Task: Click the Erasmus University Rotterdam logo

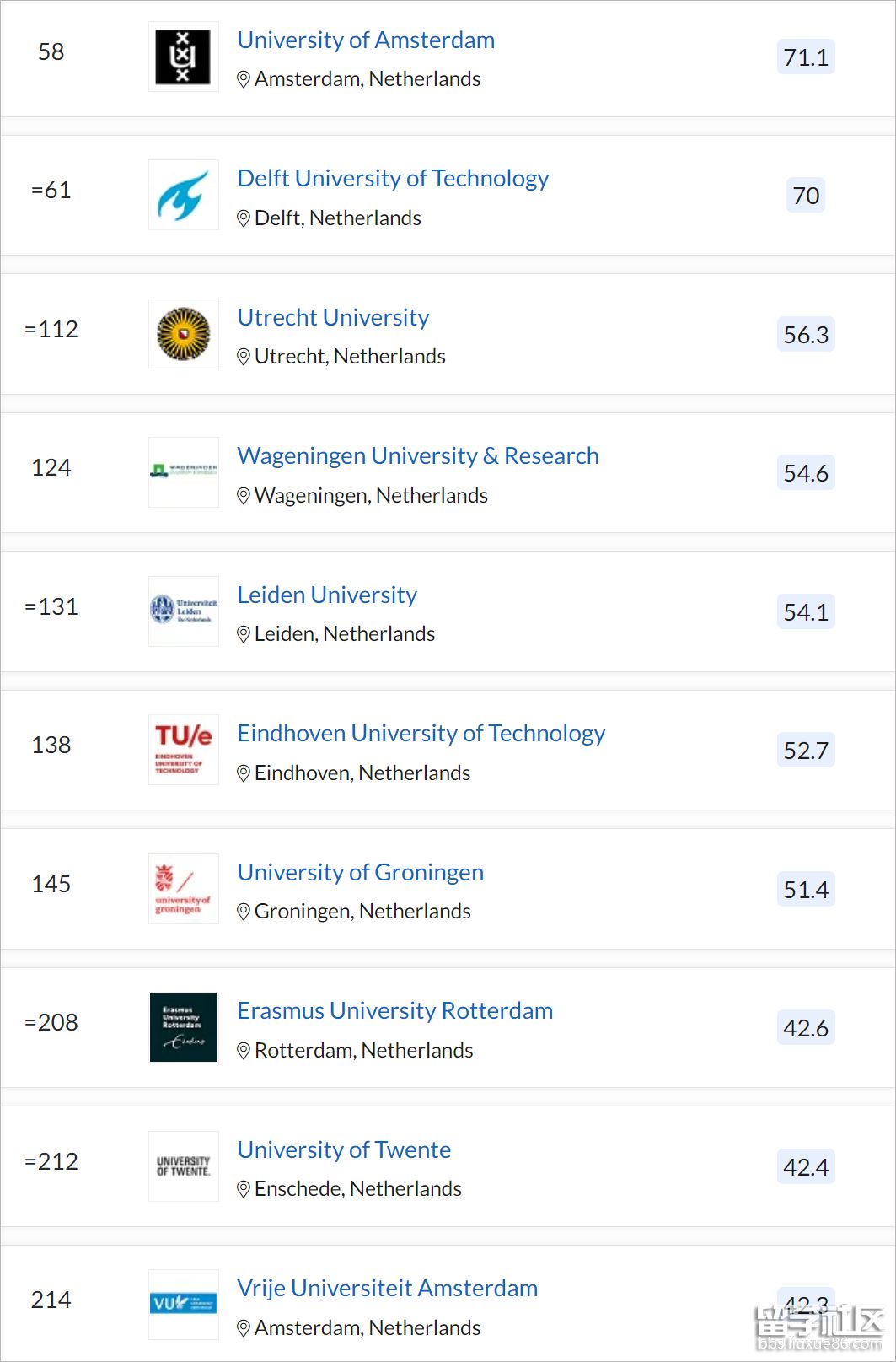Action: coord(183,1027)
